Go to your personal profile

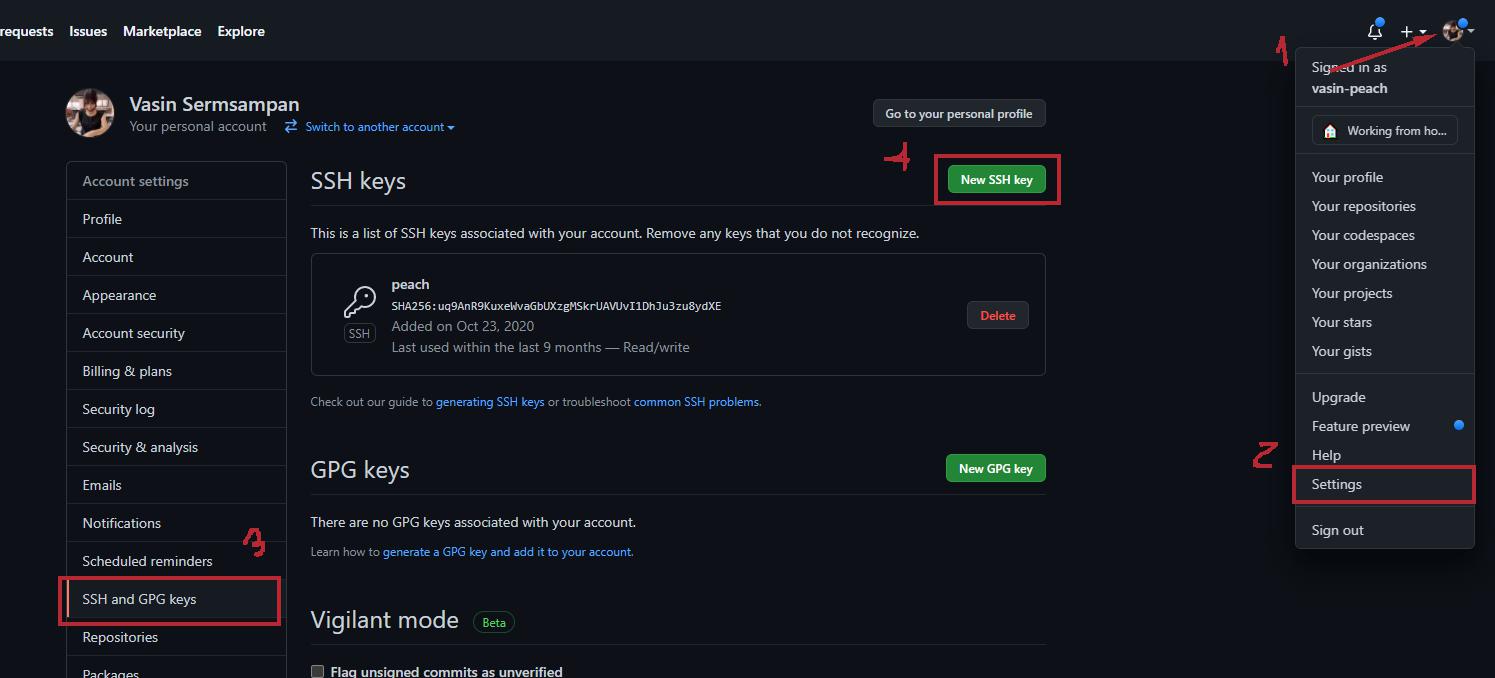coord(959,113)
